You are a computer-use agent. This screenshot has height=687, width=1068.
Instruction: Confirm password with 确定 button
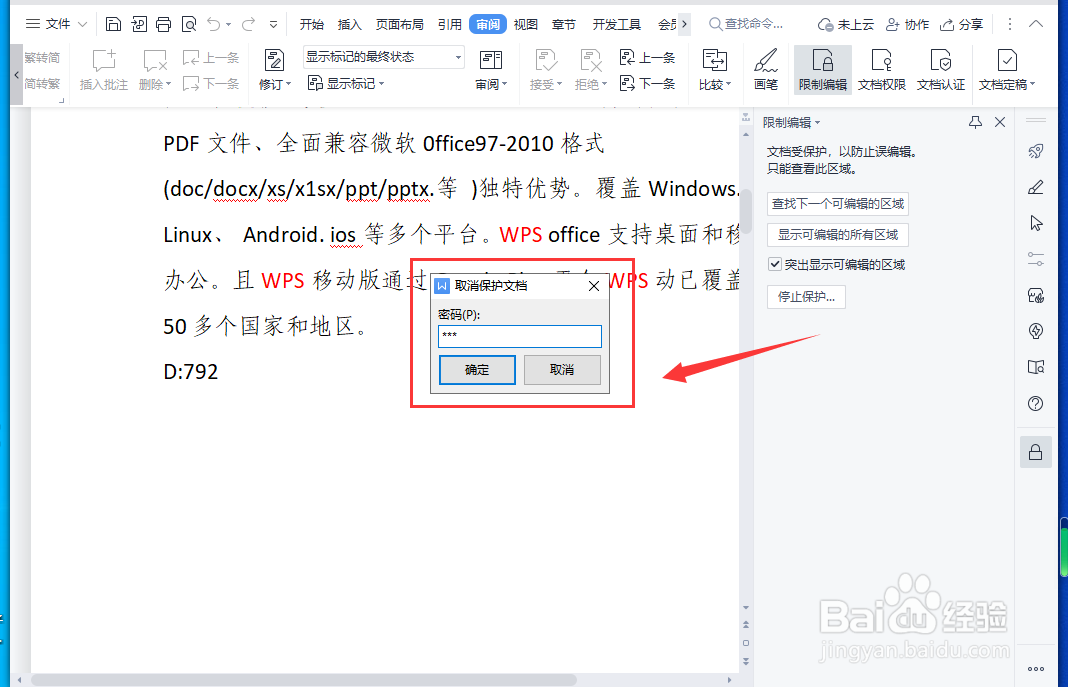click(x=477, y=370)
